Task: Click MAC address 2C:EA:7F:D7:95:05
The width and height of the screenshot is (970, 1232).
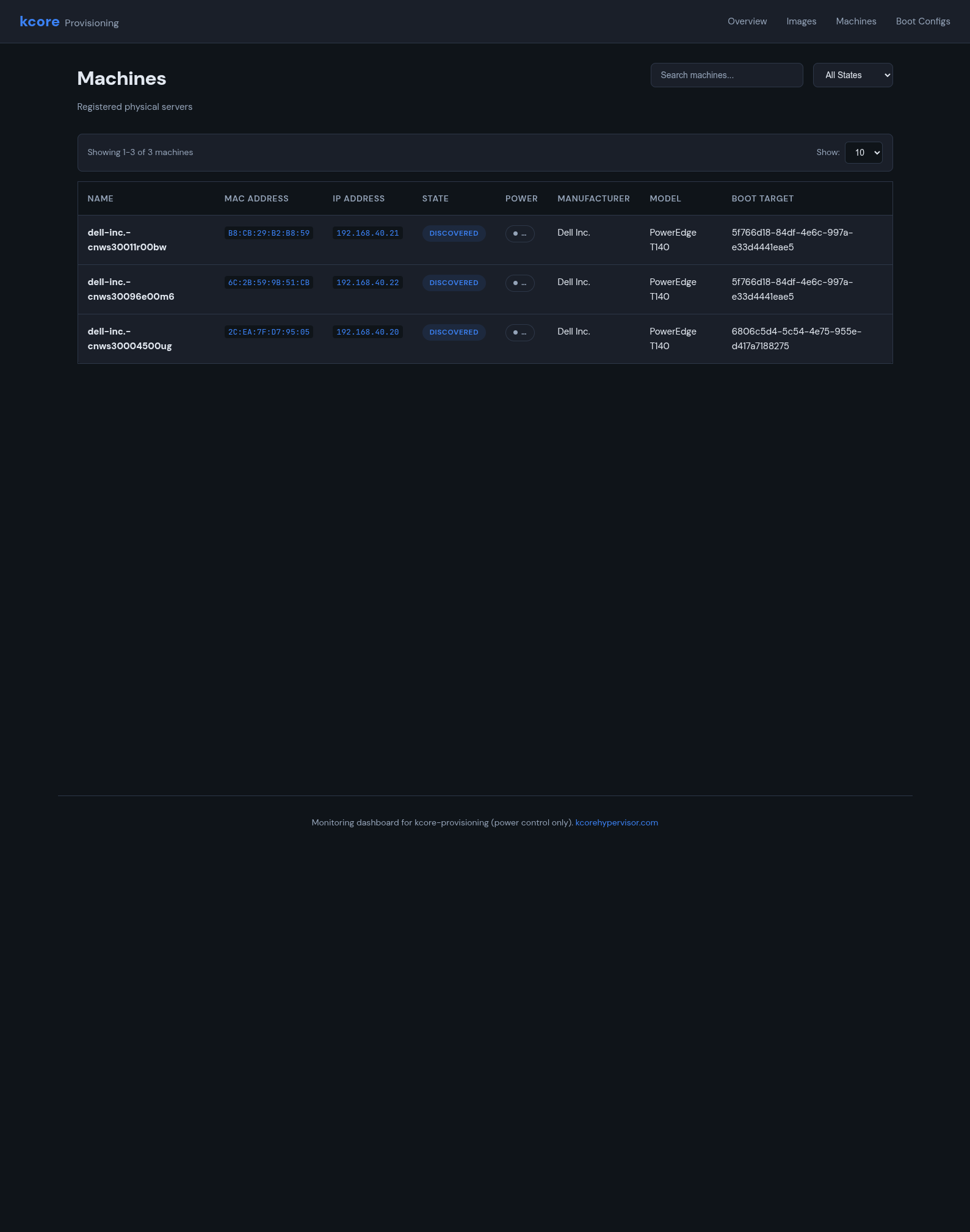Action: coord(269,332)
